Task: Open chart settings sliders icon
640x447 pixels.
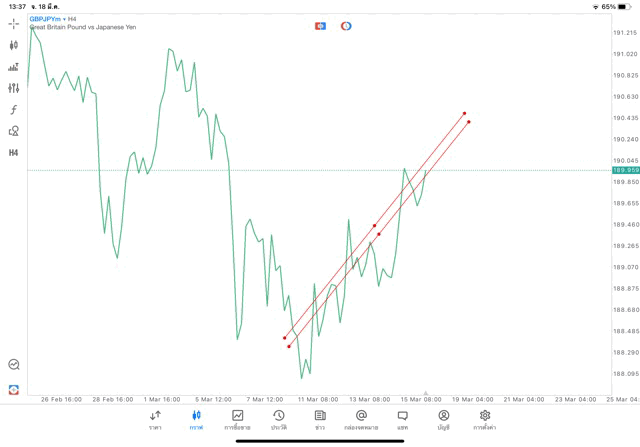Action: (14, 88)
